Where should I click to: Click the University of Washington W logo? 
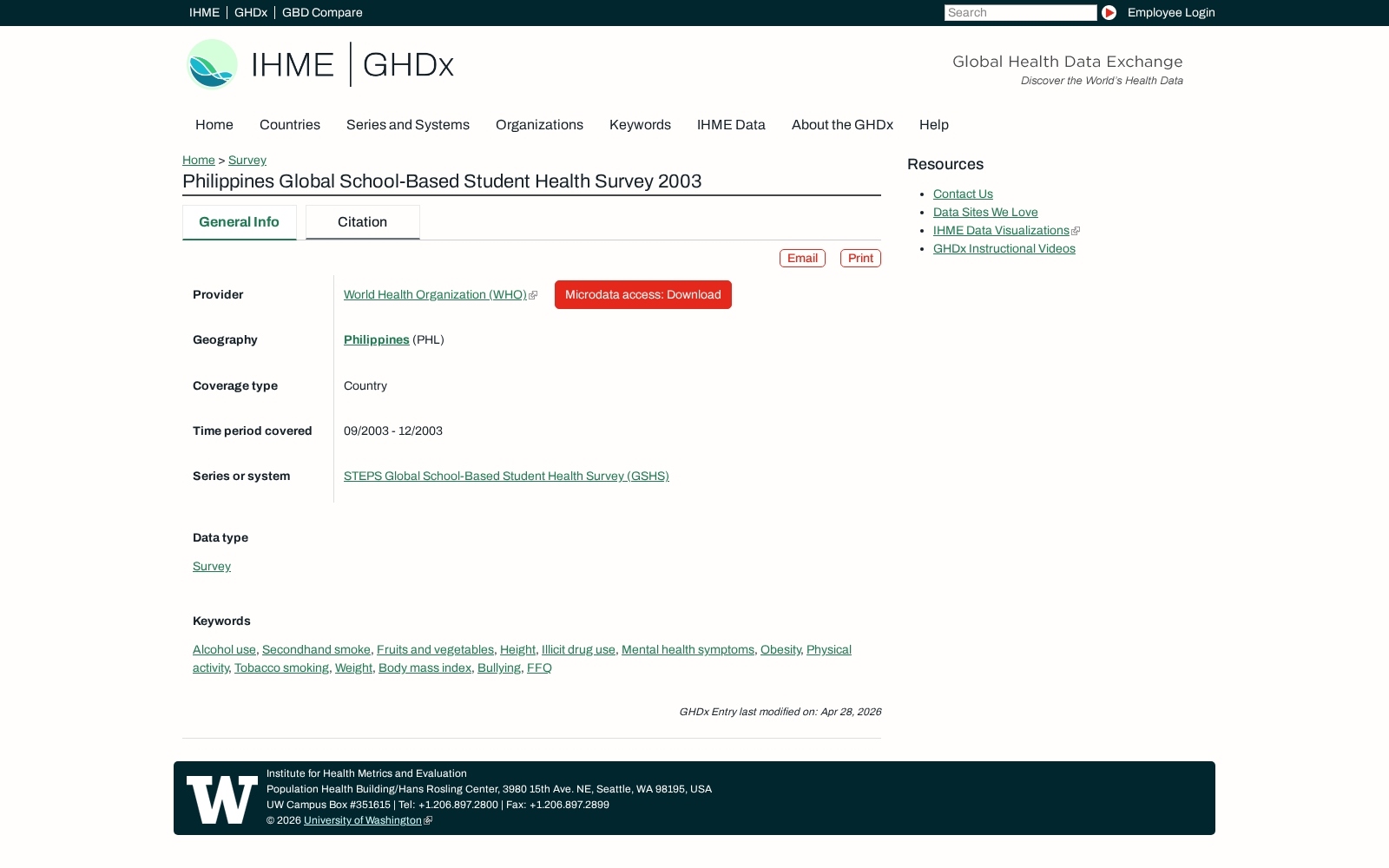point(222,799)
